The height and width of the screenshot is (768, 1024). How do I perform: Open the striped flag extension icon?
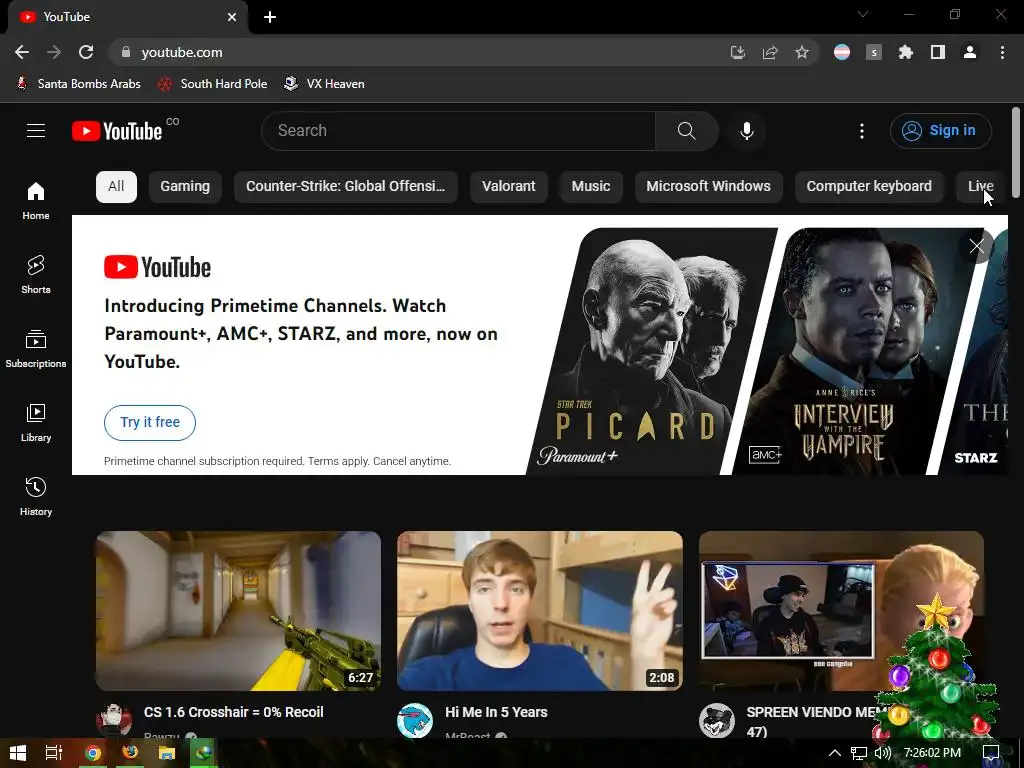(x=842, y=52)
